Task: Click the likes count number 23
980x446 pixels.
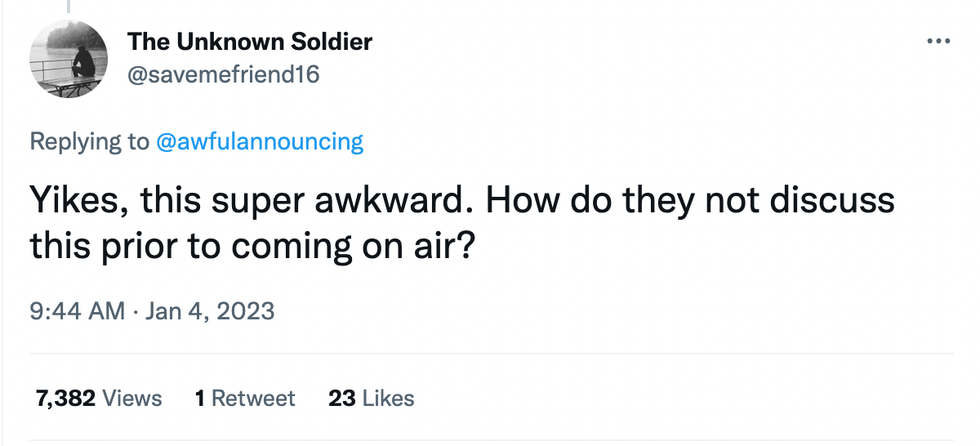Action: (x=342, y=398)
